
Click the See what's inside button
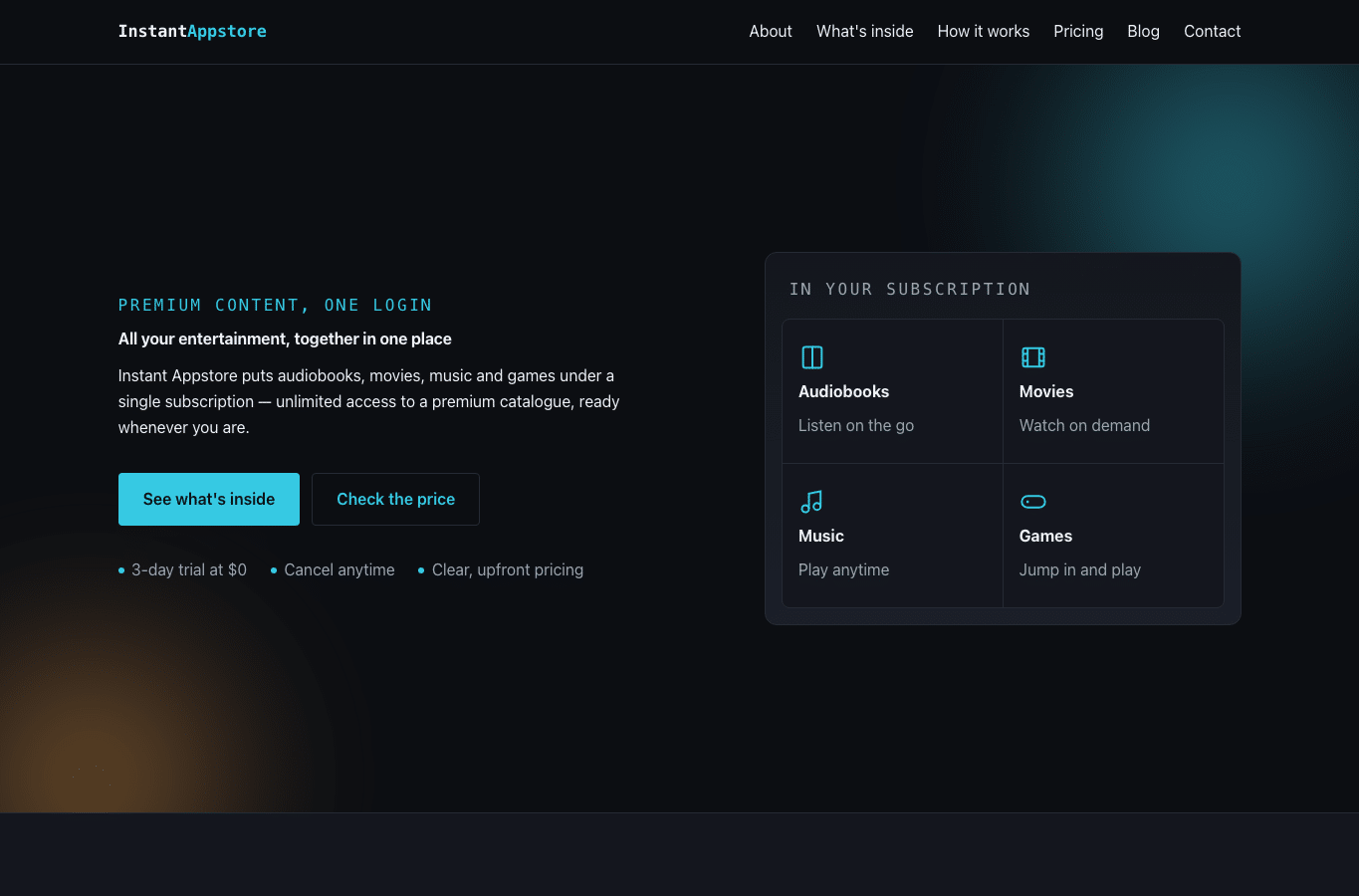(209, 499)
